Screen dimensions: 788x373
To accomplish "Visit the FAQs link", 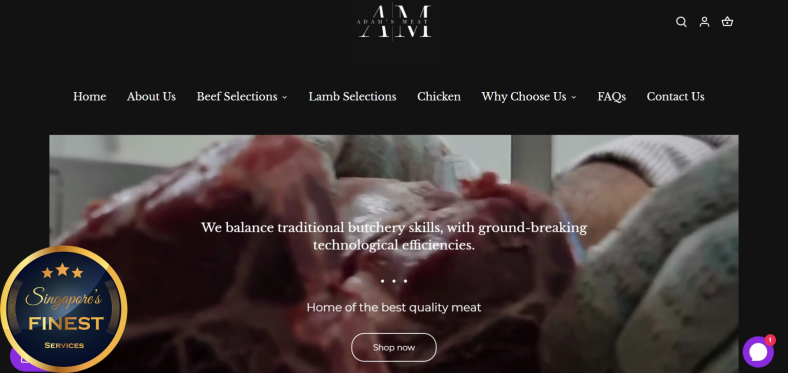I will pos(612,97).
